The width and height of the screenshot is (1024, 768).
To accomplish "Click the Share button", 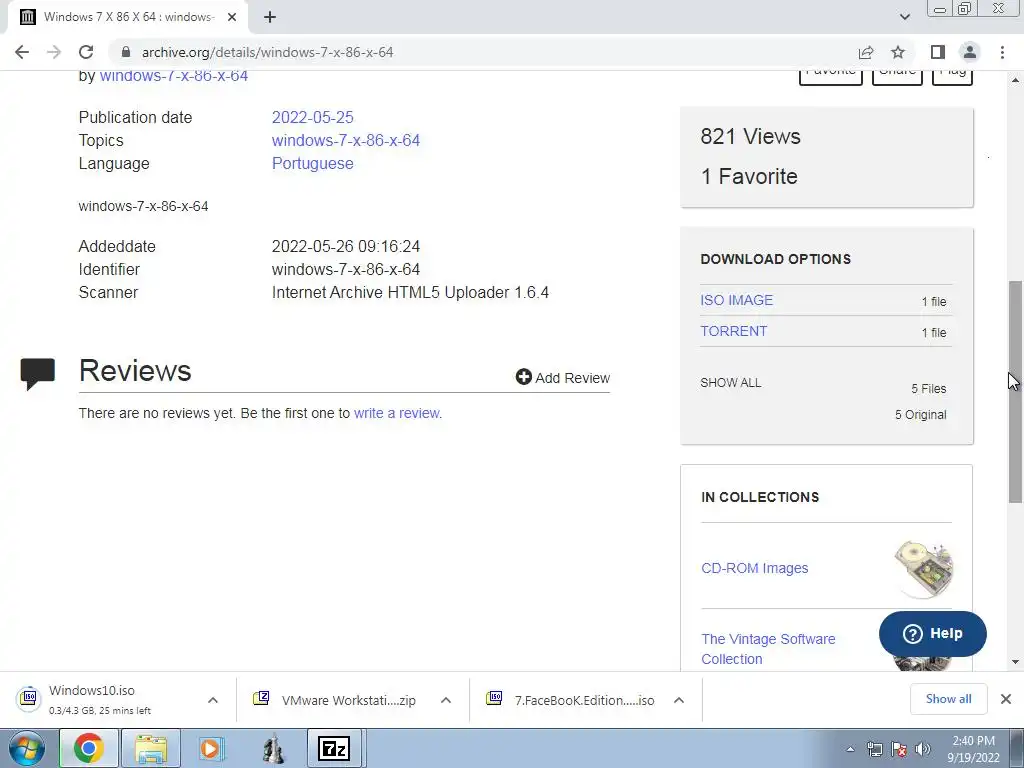I will [x=897, y=76].
